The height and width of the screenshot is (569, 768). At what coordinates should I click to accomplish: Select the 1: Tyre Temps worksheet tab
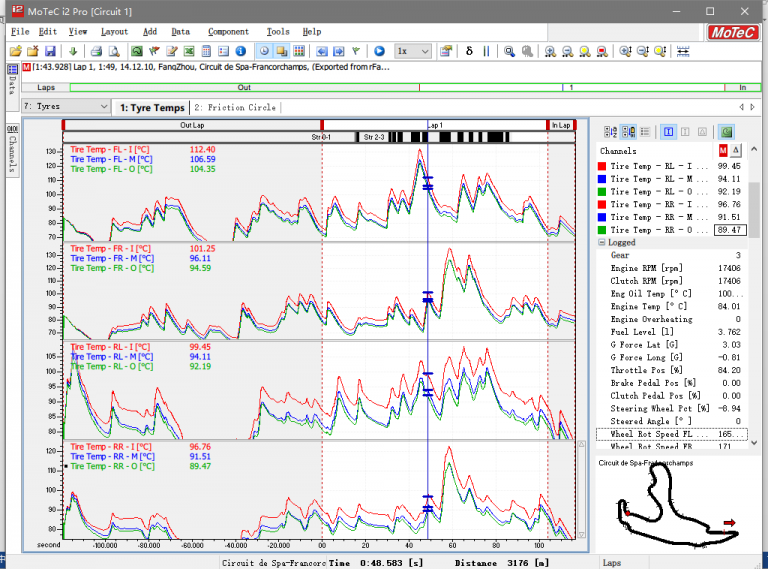tap(152, 107)
